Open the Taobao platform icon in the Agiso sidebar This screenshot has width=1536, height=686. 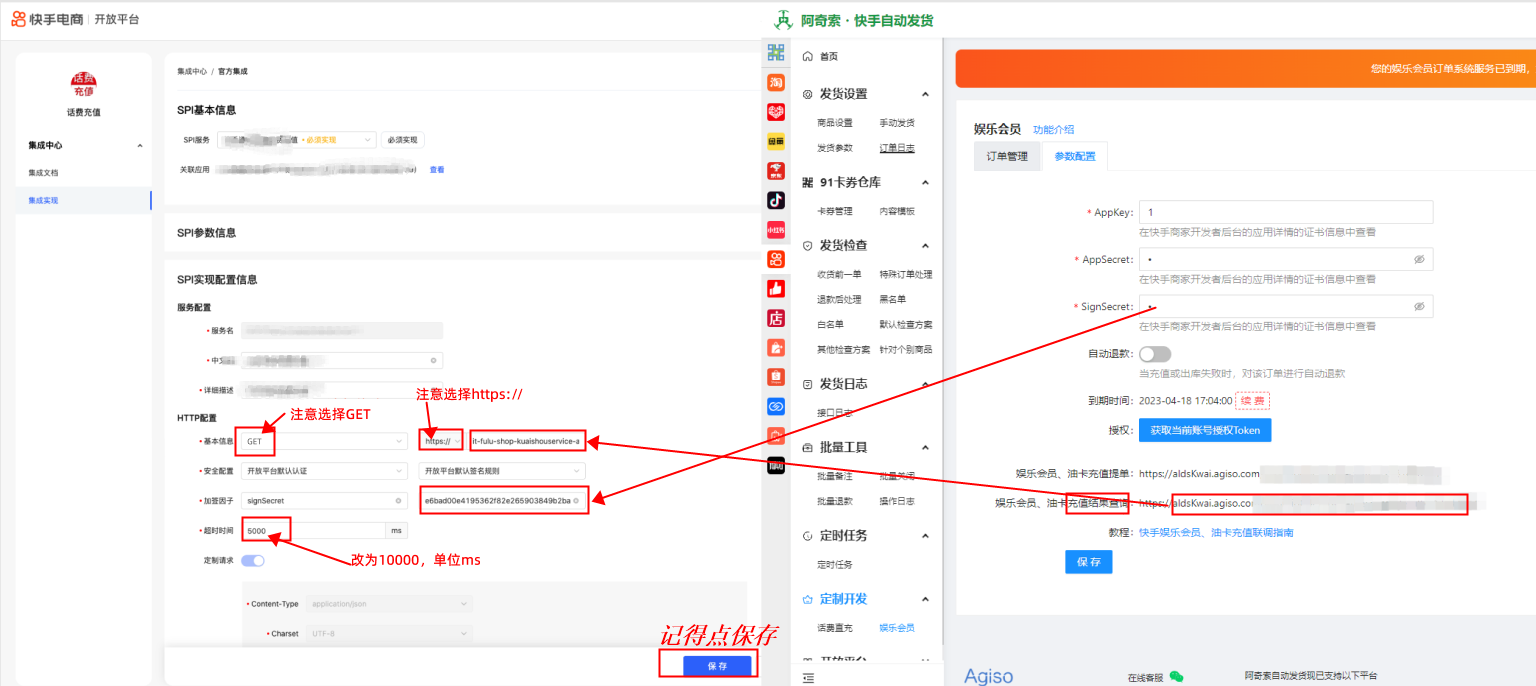pos(776,82)
